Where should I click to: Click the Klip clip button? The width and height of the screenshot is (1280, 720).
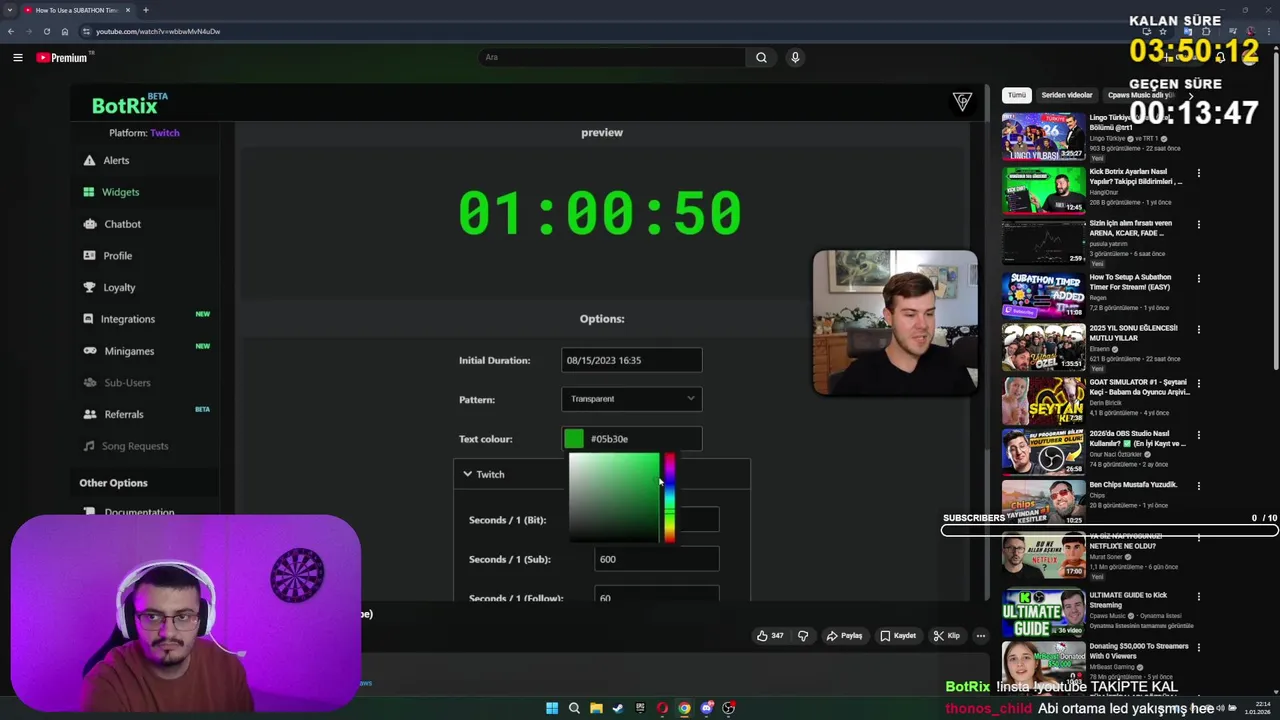946,635
